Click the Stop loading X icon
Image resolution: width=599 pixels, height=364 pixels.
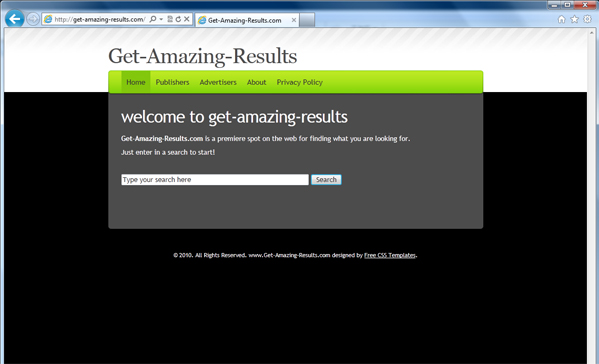coord(186,19)
